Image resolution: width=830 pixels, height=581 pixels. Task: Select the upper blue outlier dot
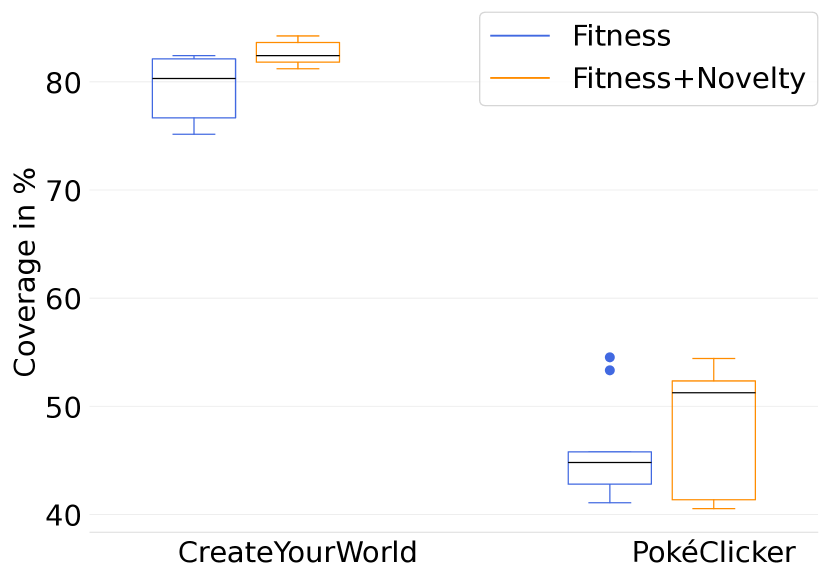(610, 357)
